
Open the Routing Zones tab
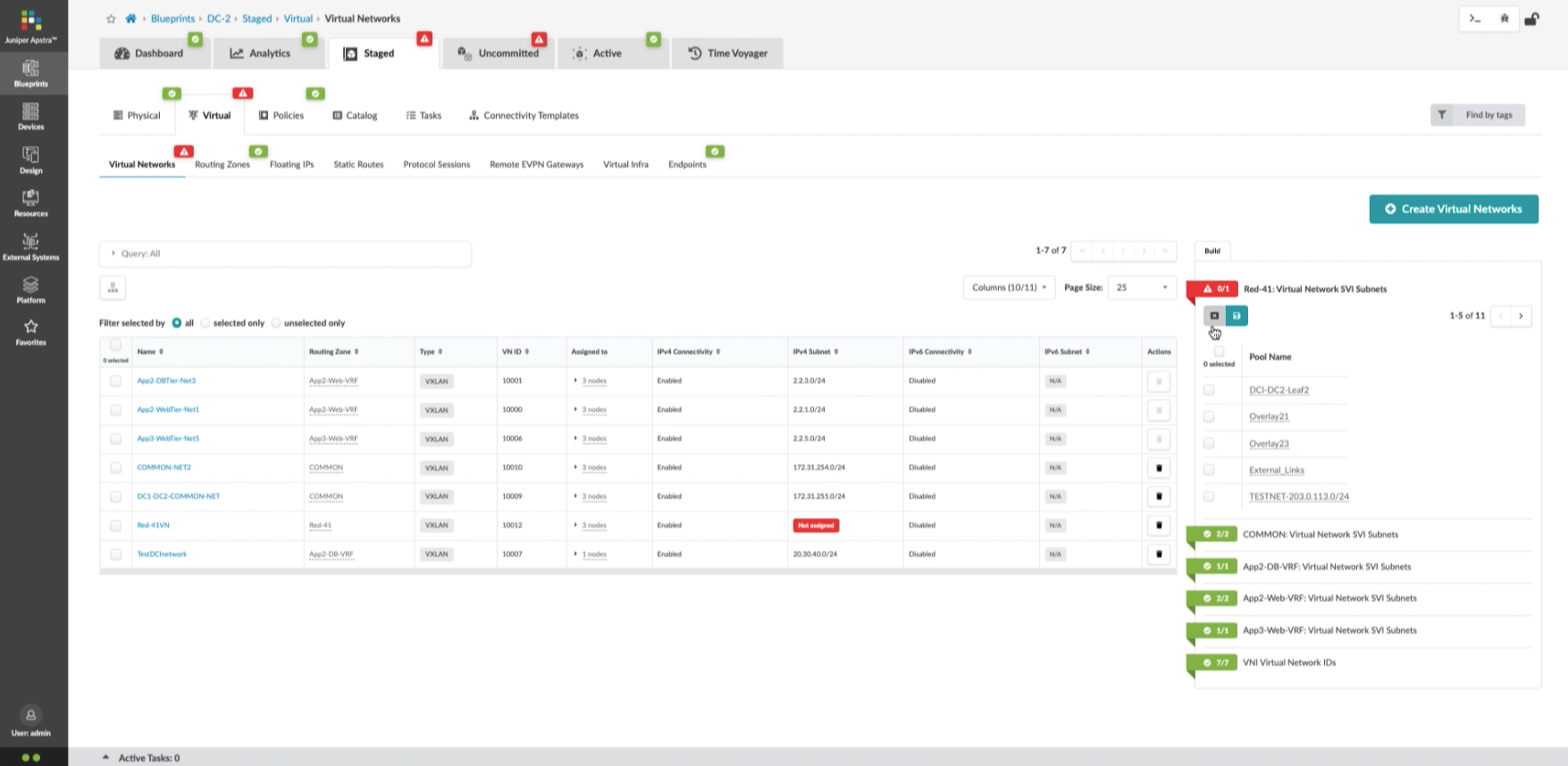[x=222, y=164]
